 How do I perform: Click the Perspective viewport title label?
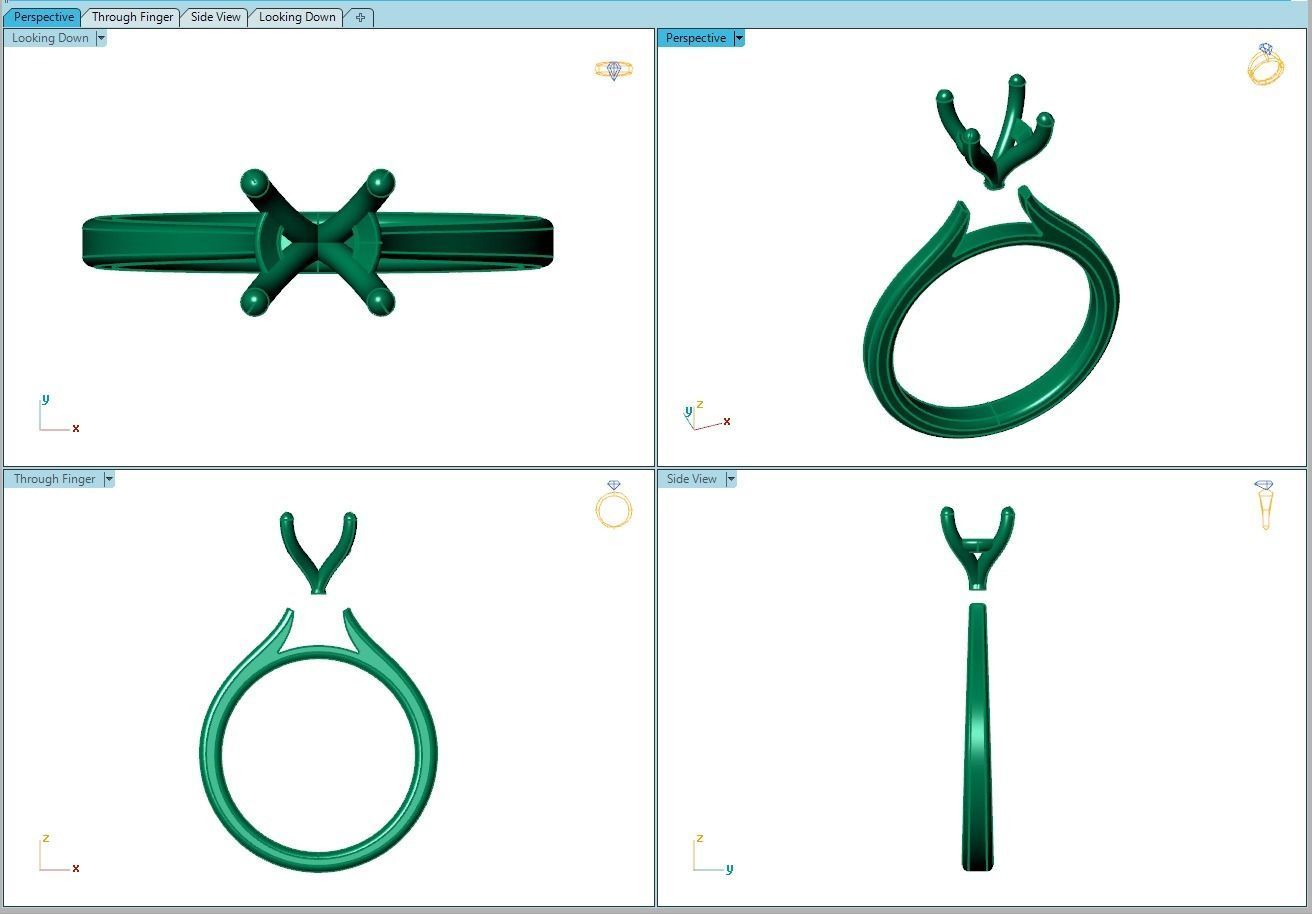pyautogui.click(x=695, y=38)
